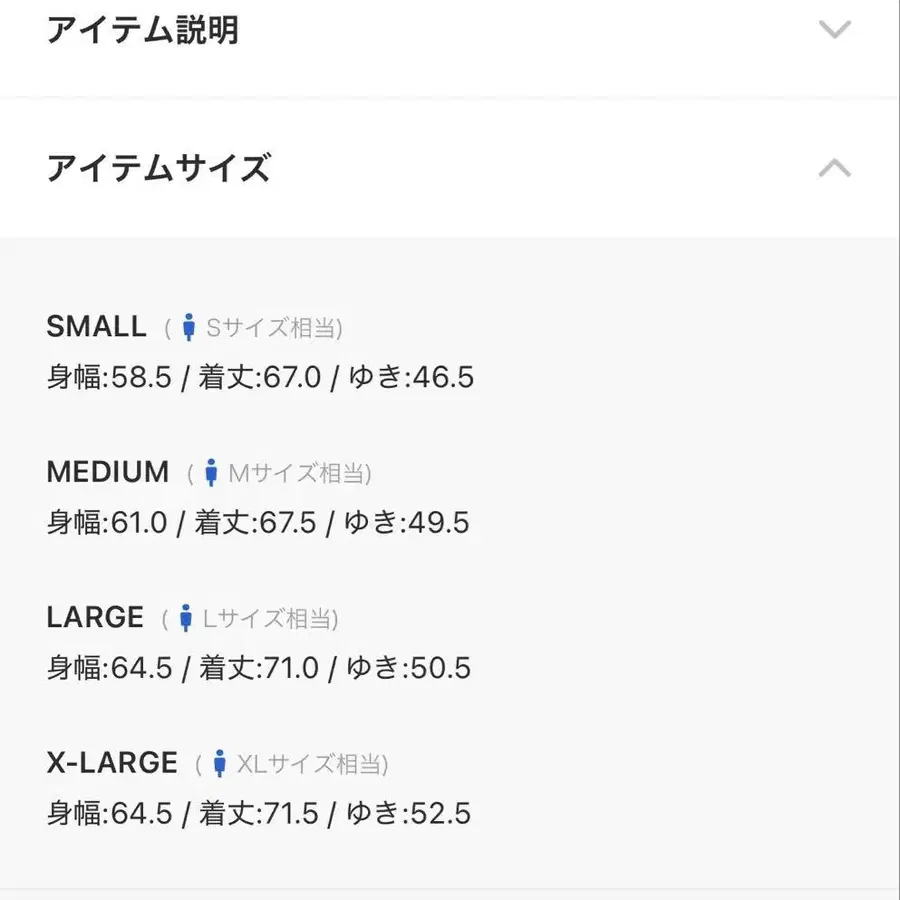This screenshot has width=900, height=900.
Task: Tap the Mサイズ相当 text
Action: (296, 474)
